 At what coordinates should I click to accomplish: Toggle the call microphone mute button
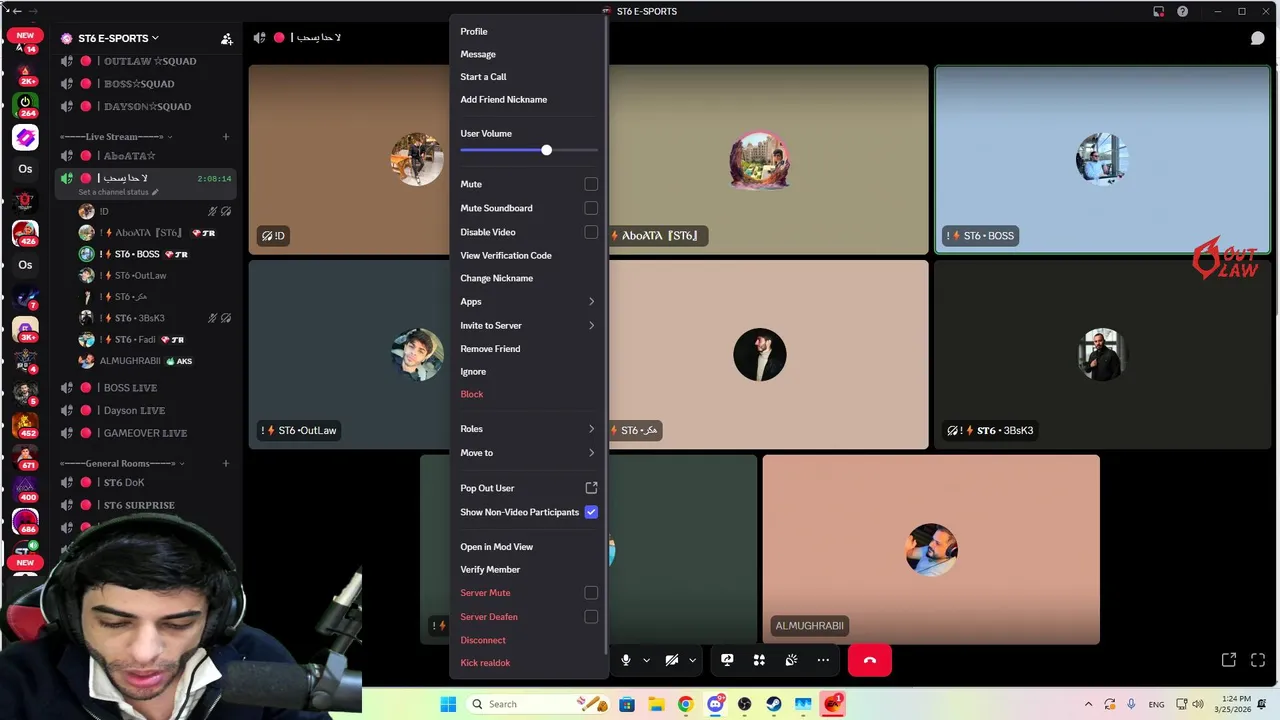[x=626, y=660]
